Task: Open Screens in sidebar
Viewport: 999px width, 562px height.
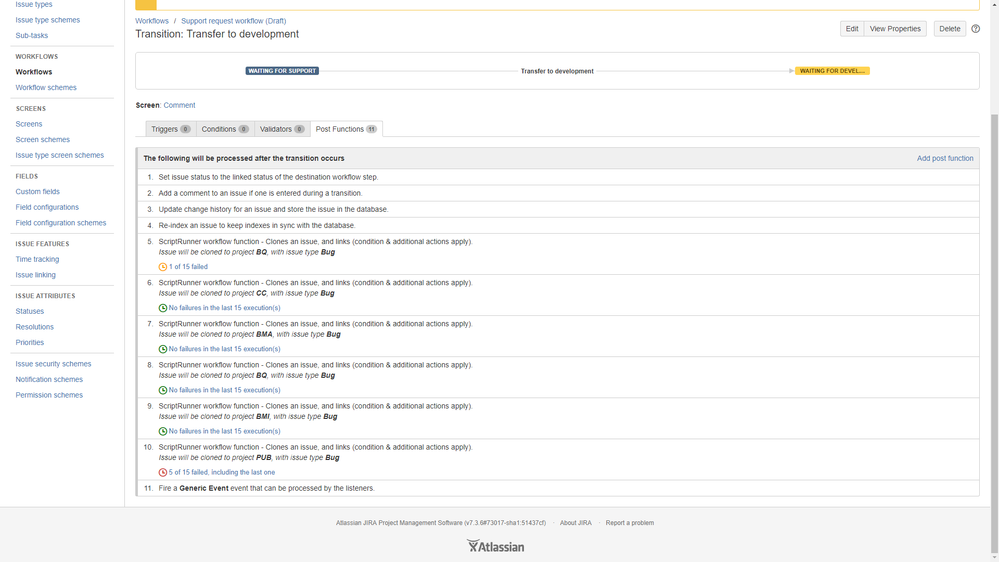Action: (x=29, y=124)
